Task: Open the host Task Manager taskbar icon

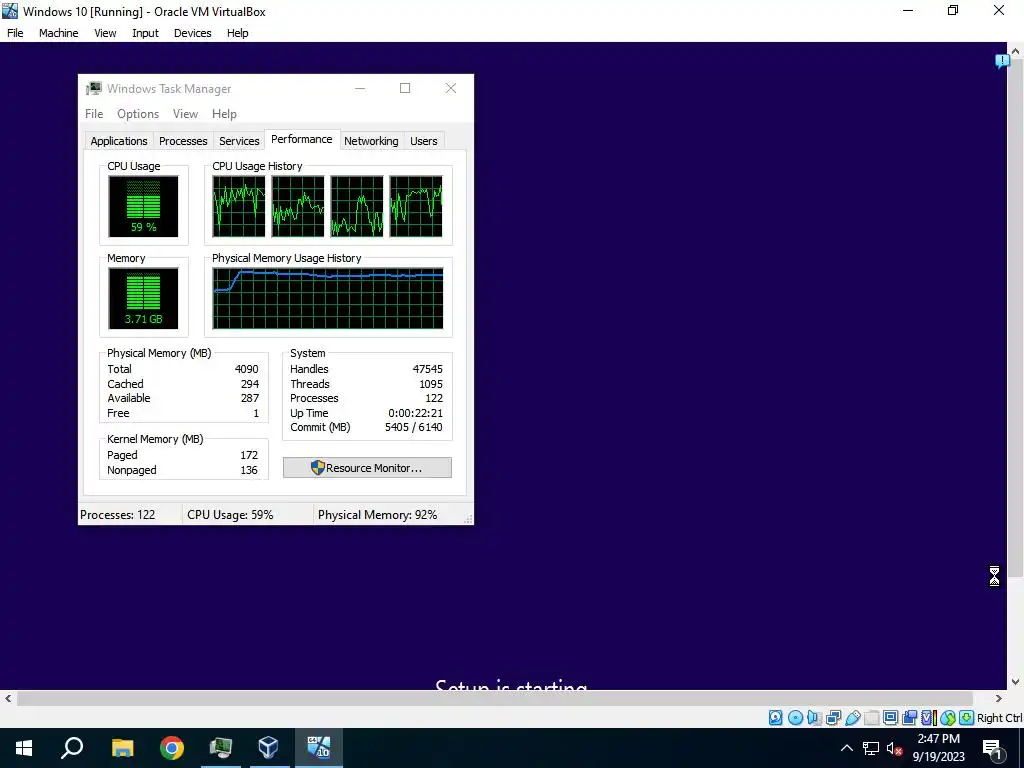Action: 221,748
